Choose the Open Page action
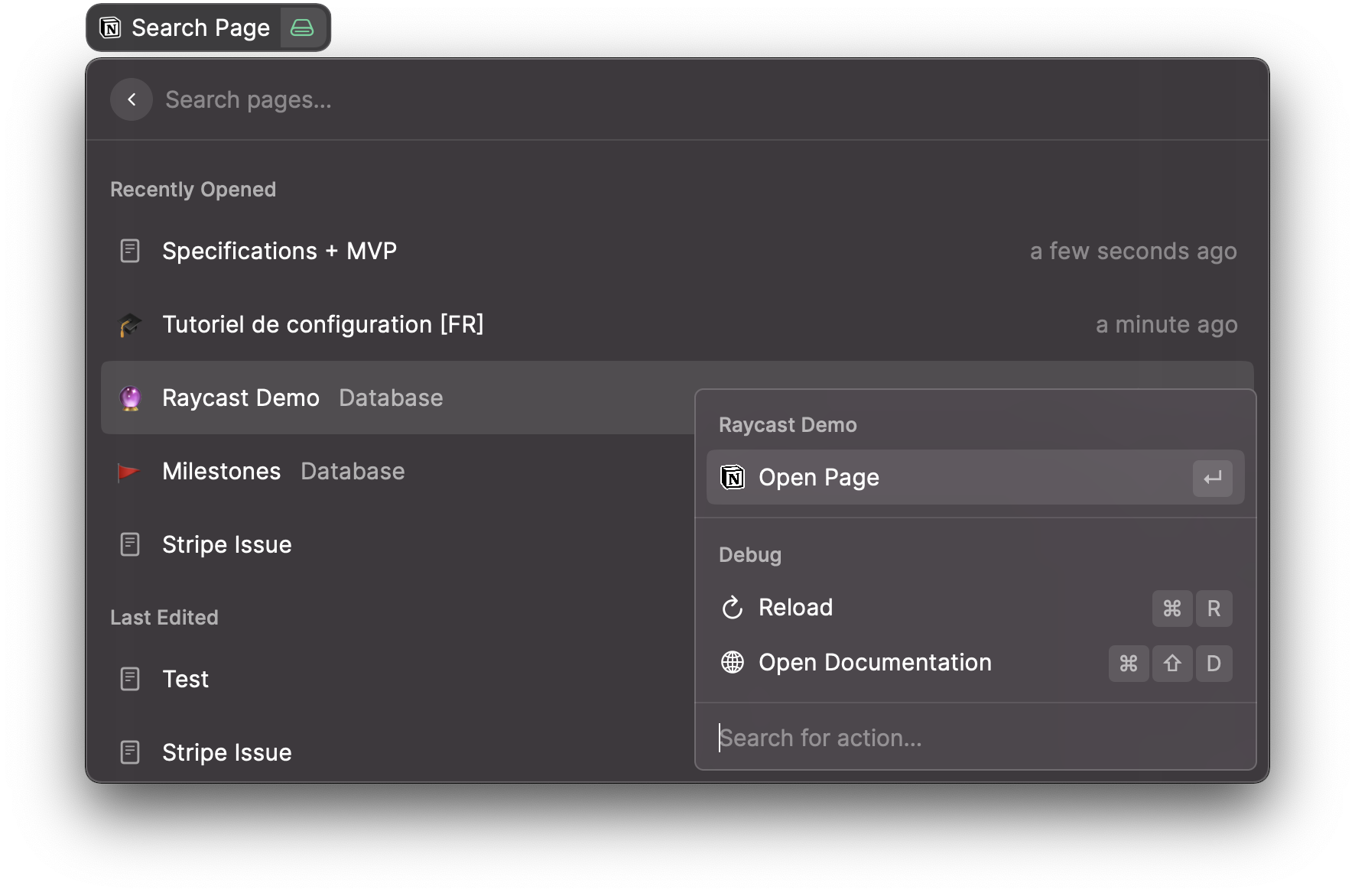 coord(975,477)
